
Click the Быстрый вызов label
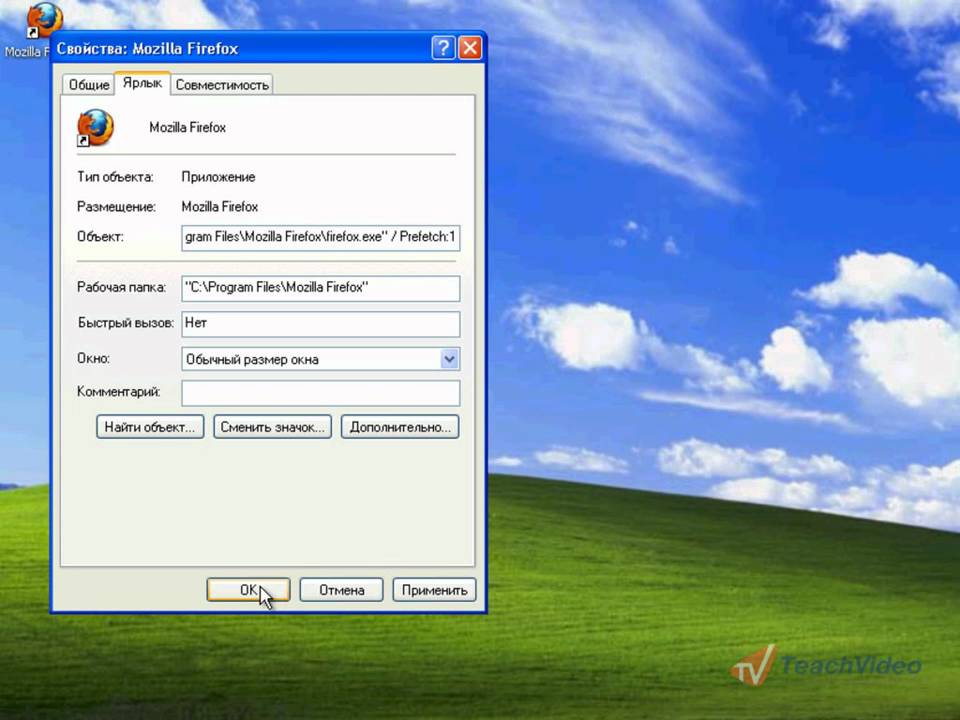(126, 323)
